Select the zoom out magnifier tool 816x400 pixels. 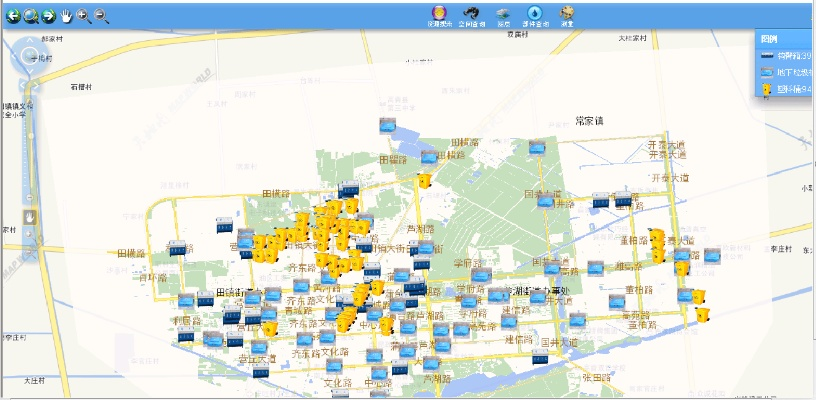point(101,16)
